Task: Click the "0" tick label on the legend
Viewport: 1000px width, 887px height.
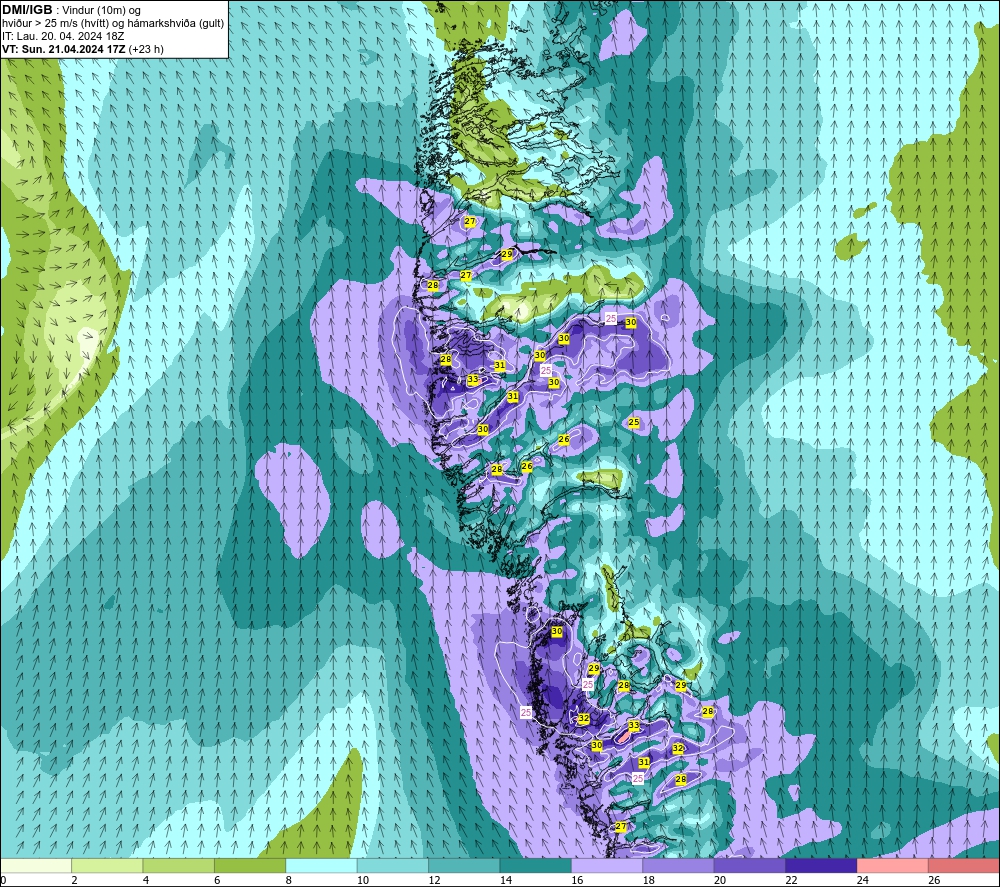Action: tap(3, 880)
